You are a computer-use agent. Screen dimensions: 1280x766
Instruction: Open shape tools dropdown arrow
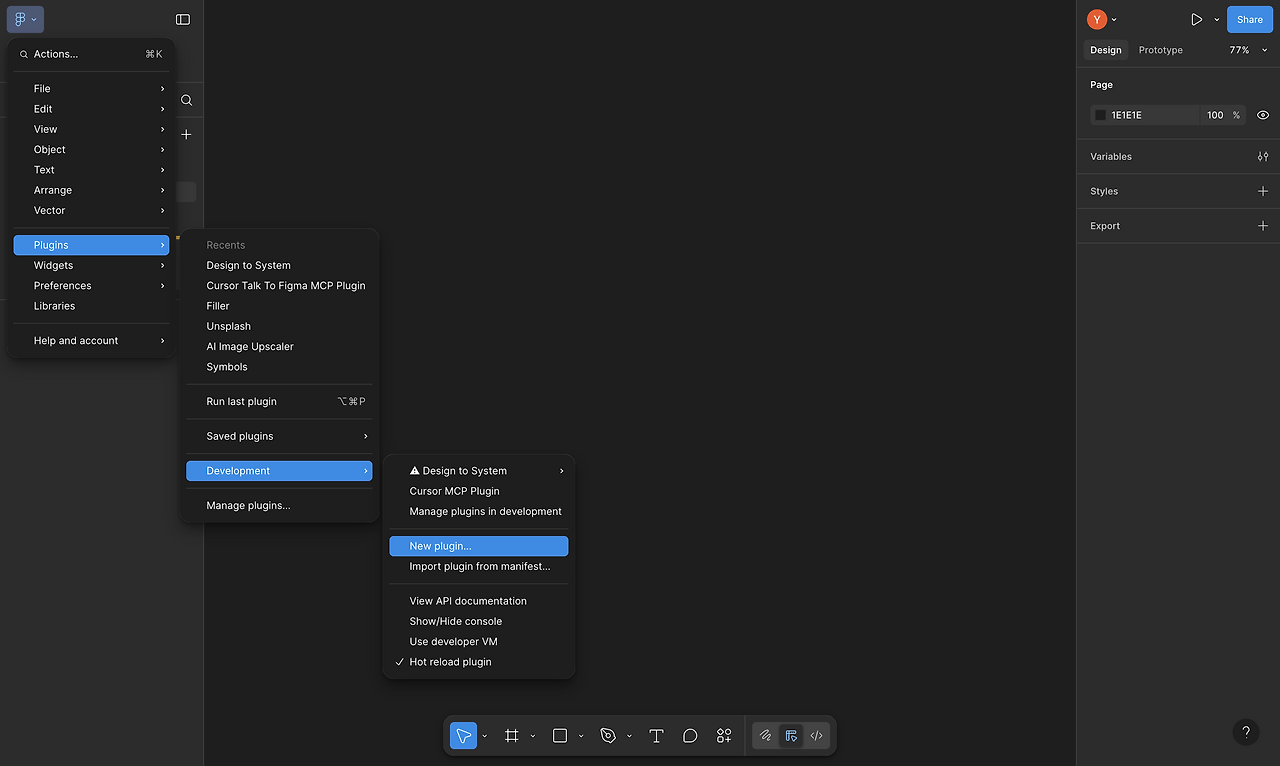[x=581, y=736]
